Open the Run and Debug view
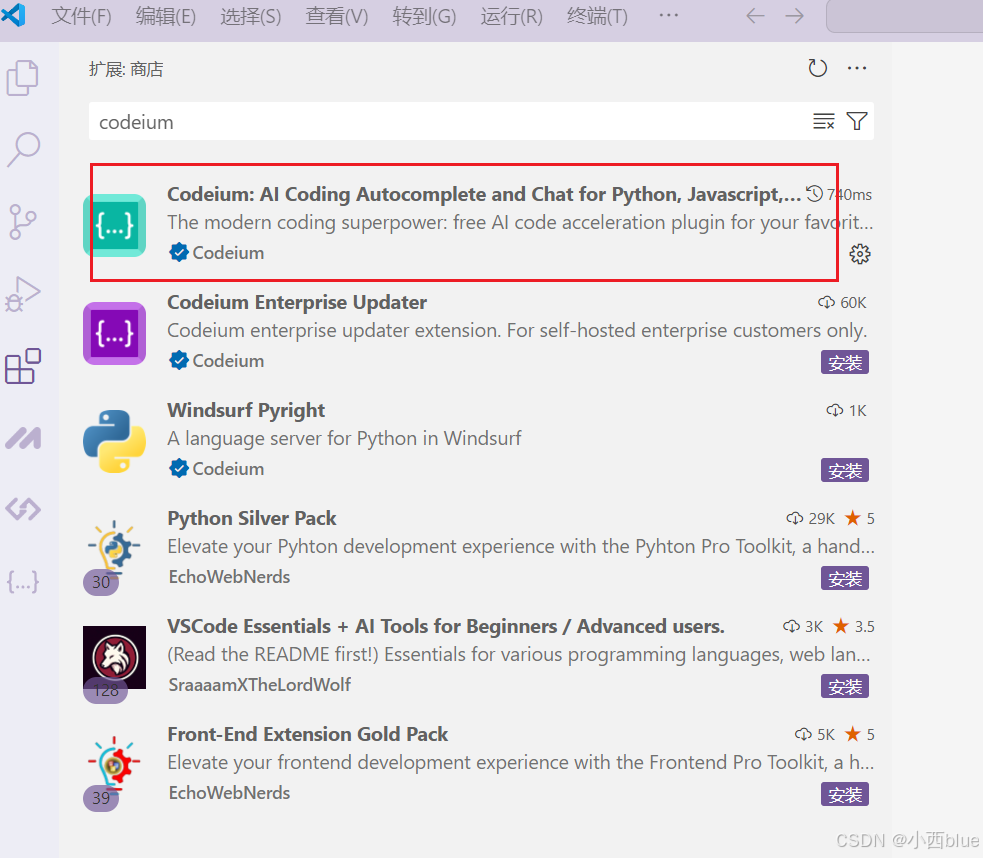The width and height of the screenshot is (983, 858). pyautogui.click(x=23, y=294)
